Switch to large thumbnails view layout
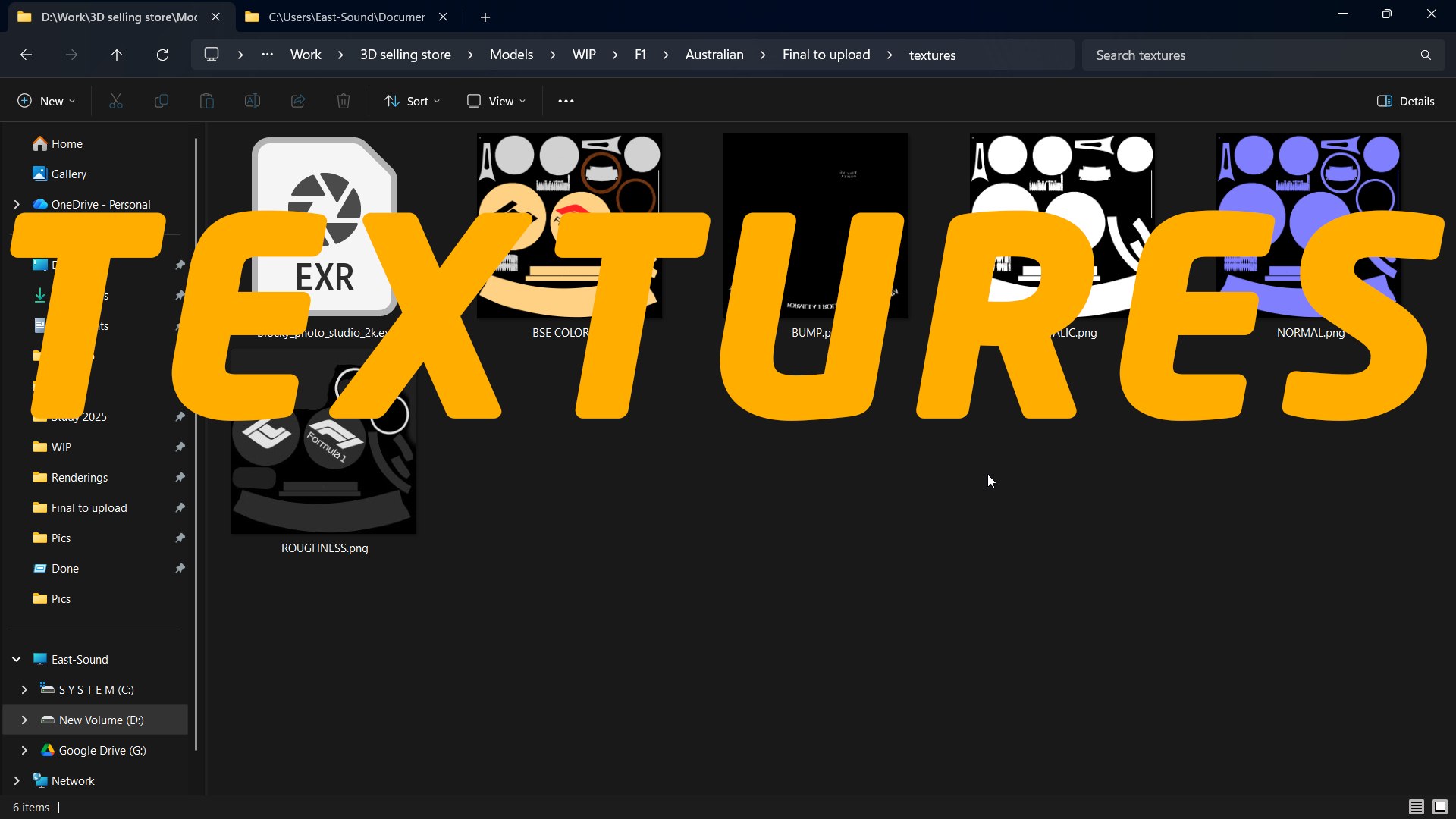Image resolution: width=1456 pixels, height=819 pixels. [x=1439, y=807]
